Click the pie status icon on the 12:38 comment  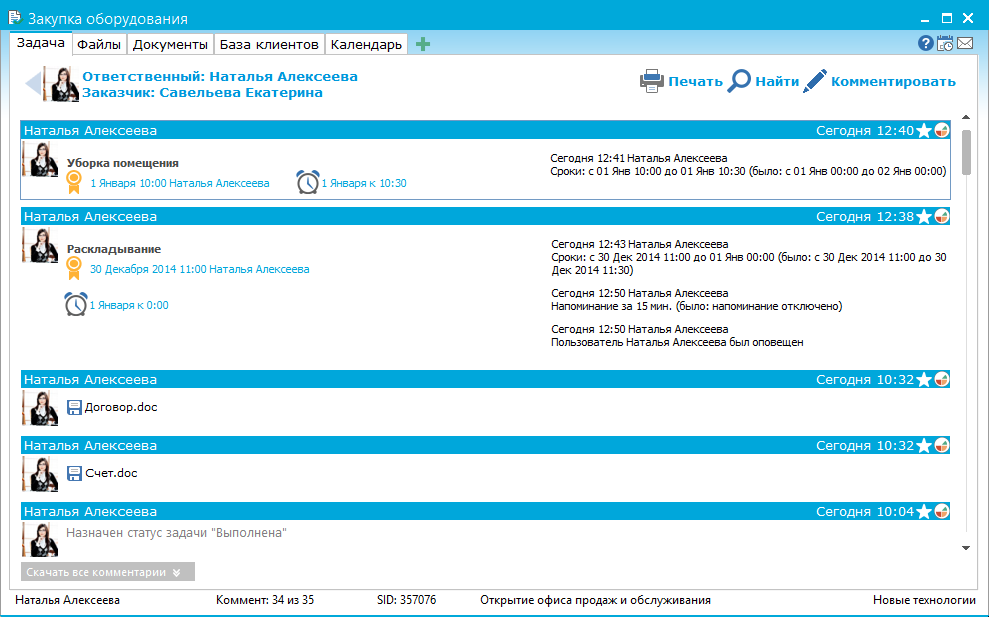pyautogui.click(x=942, y=216)
